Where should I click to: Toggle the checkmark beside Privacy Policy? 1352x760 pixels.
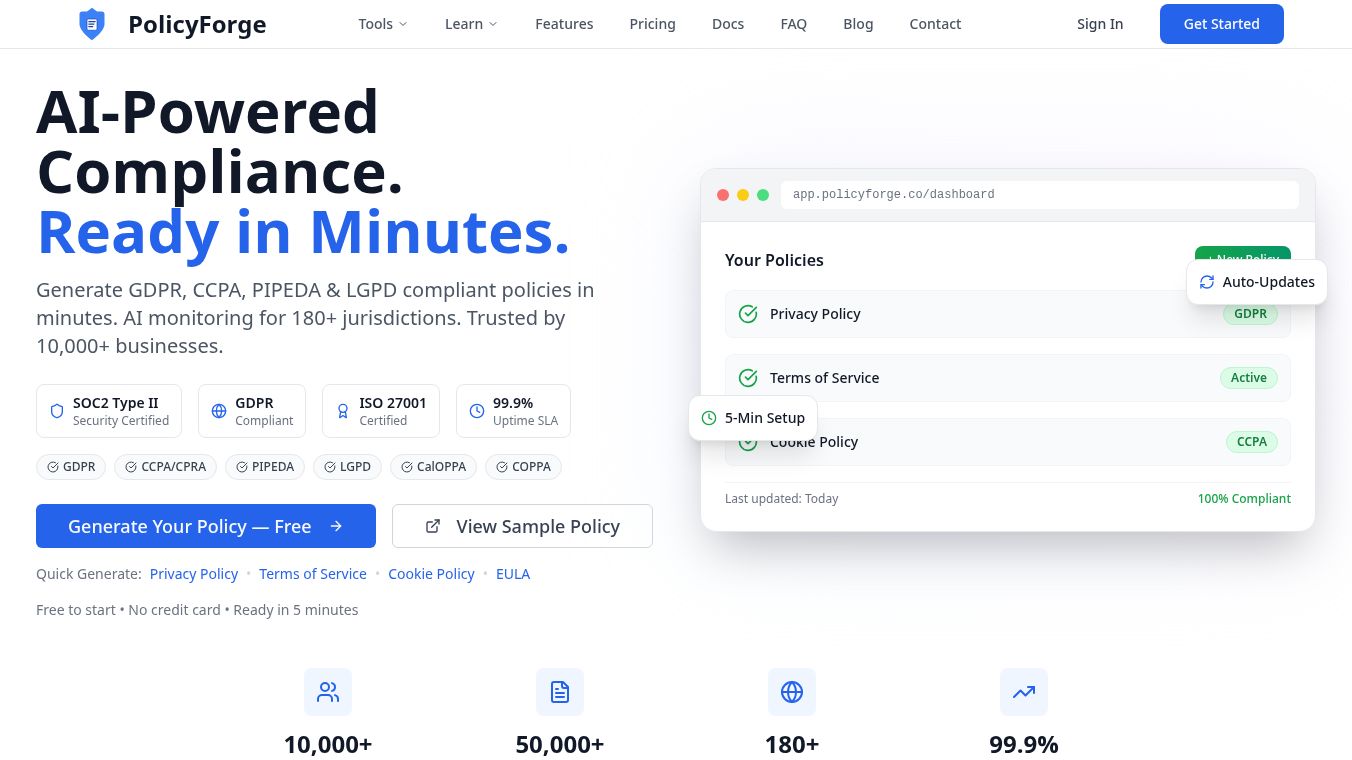[748, 313]
